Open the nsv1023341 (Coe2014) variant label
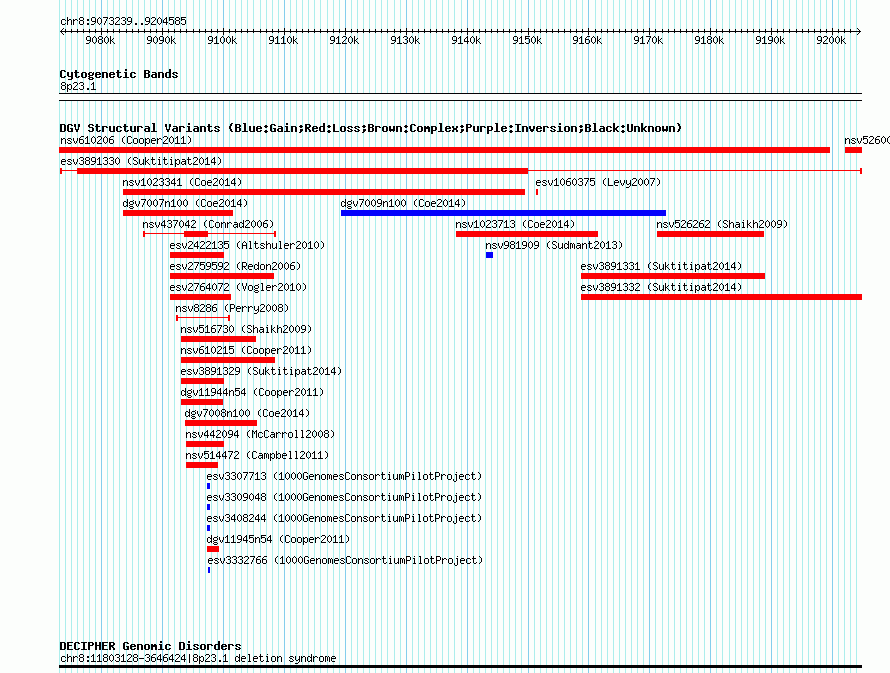The width and height of the screenshot is (890, 673). click(182, 182)
